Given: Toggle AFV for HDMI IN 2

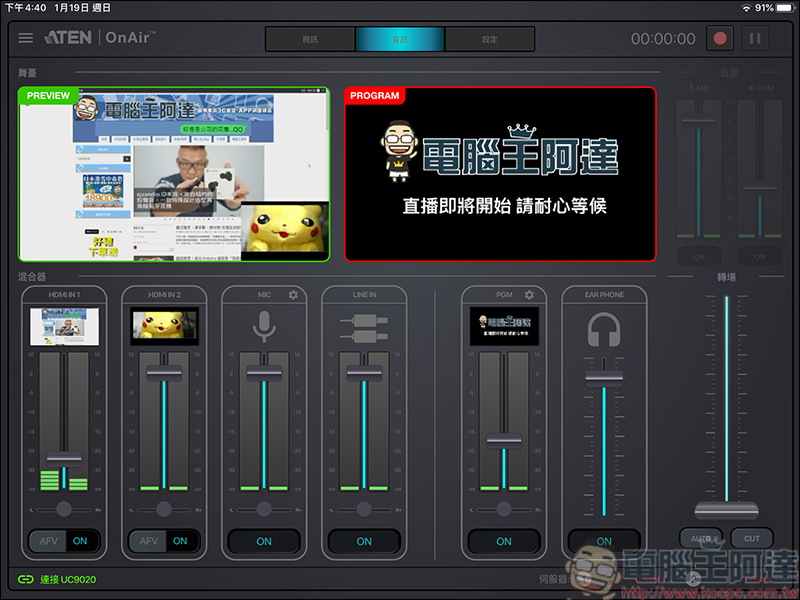Looking at the screenshot, I should pos(148,541).
